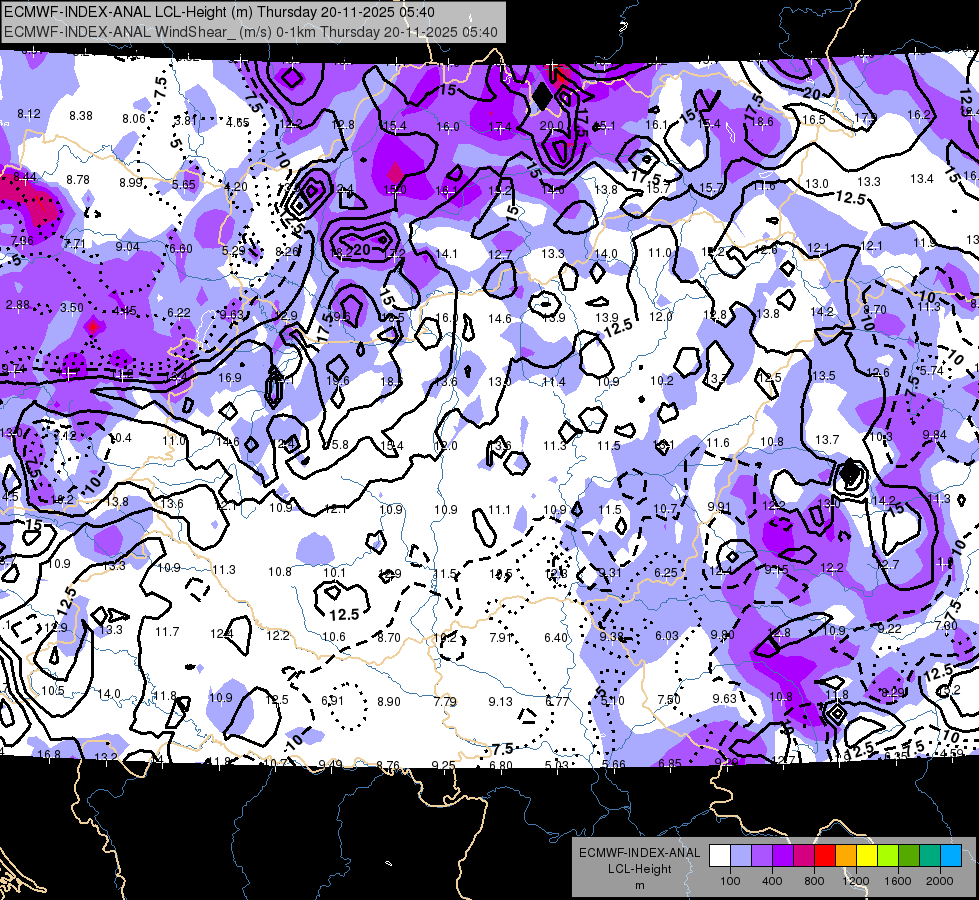Click the legend label '1600'
979x900 pixels.
tap(897, 881)
